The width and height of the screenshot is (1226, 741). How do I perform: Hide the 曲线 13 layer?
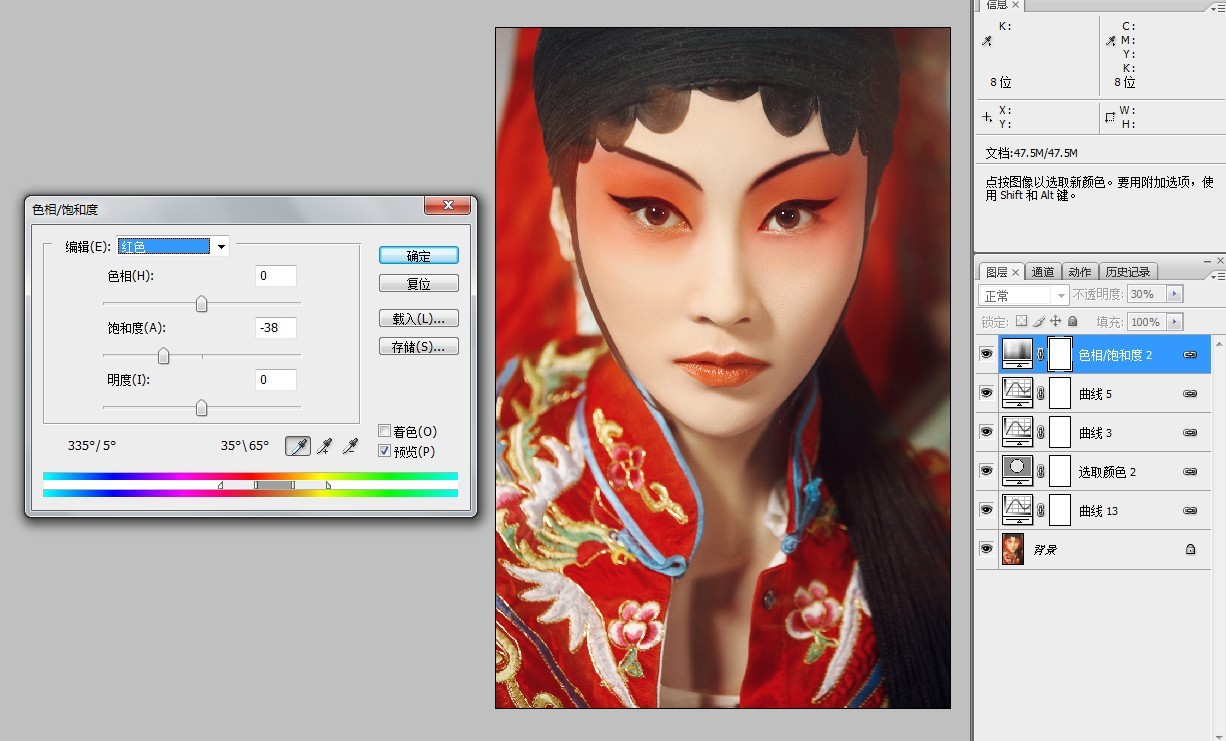(987, 511)
